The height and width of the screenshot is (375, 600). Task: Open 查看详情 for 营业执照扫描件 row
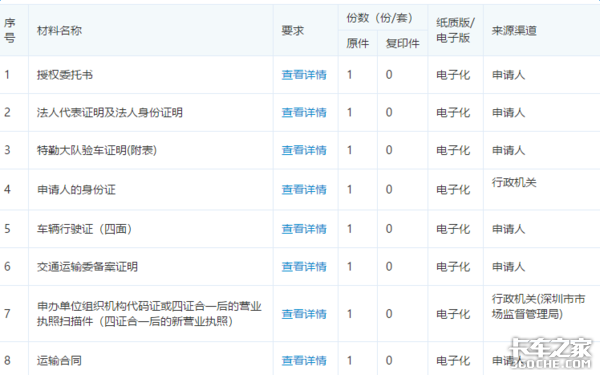304,314
